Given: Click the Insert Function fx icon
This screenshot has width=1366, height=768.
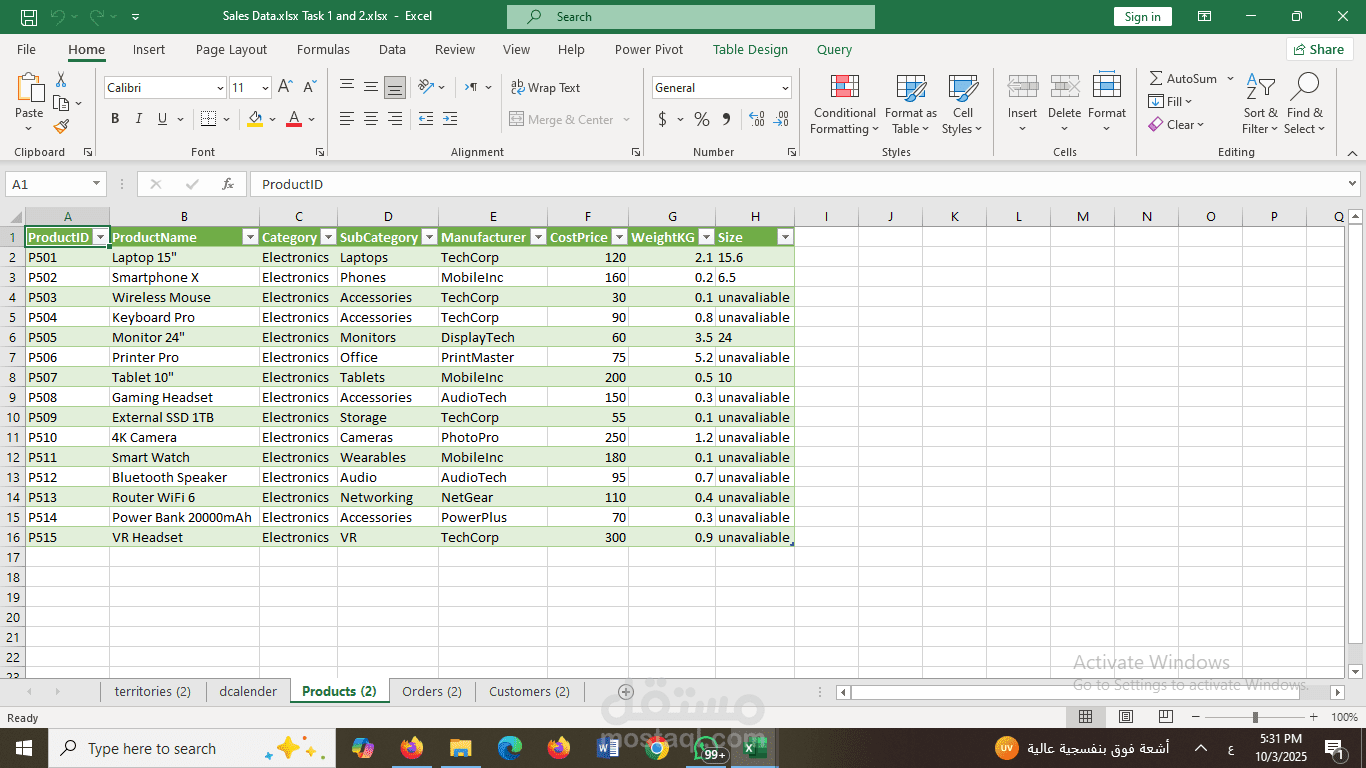Looking at the screenshot, I should 228,184.
